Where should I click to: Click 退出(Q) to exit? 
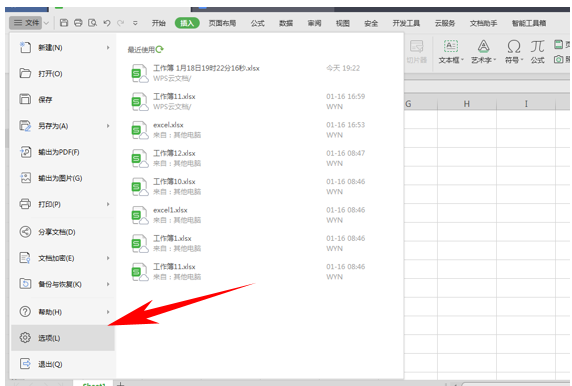pos(63,364)
